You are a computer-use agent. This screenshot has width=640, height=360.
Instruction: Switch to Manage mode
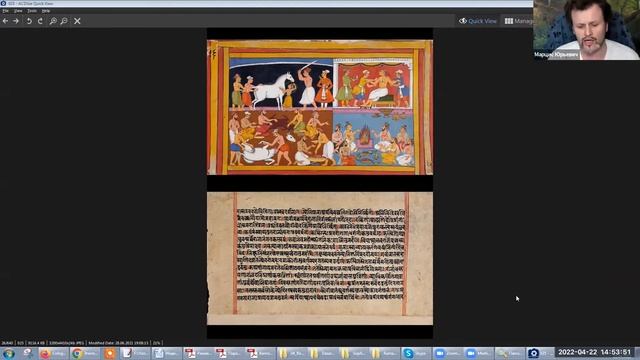(x=518, y=21)
